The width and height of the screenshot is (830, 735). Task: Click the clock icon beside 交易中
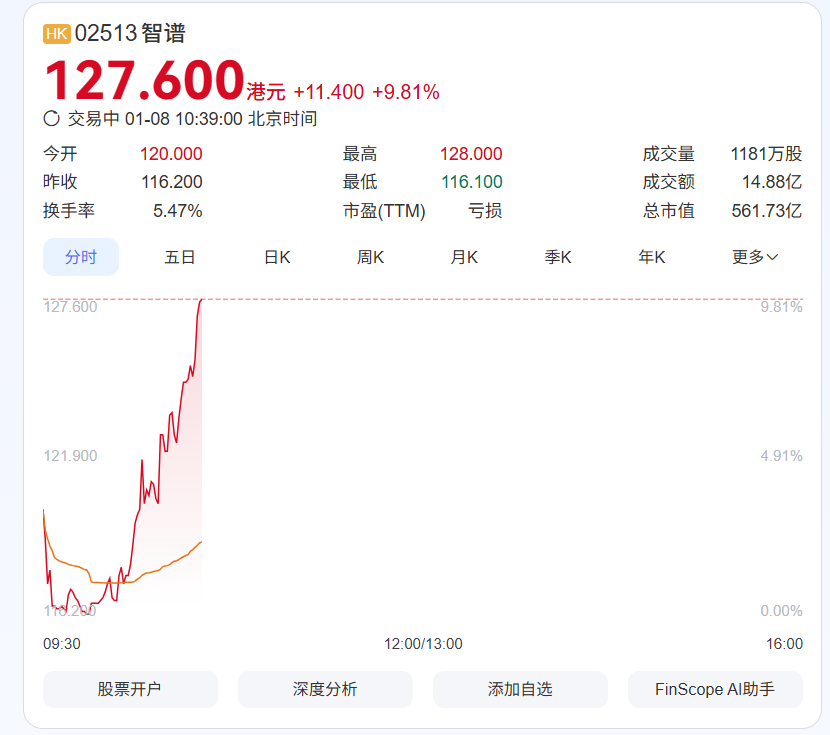52,119
